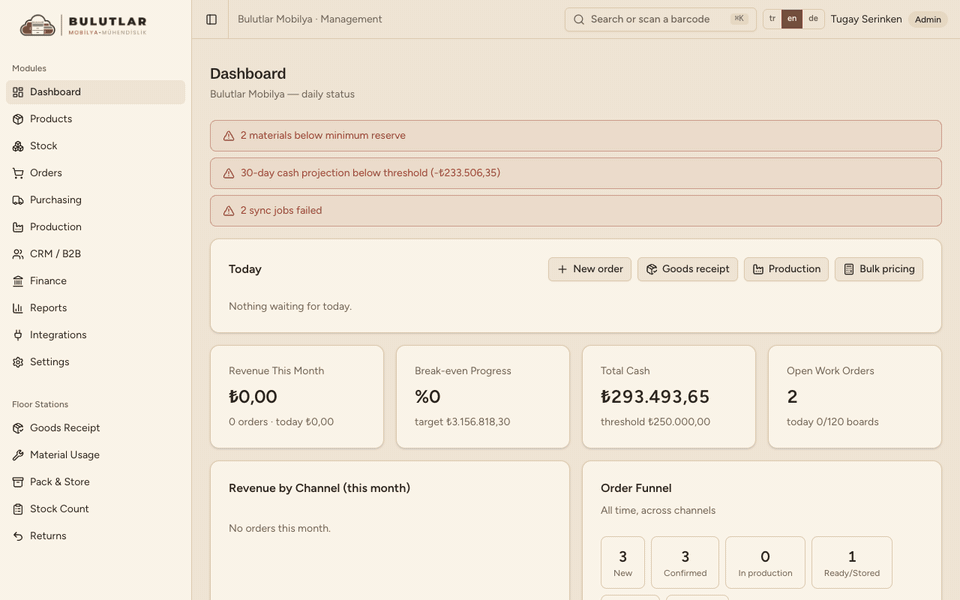Open the '2 materials below minimum reserve' alert
Image resolution: width=960 pixels, height=600 pixels.
pyautogui.click(x=576, y=136)
